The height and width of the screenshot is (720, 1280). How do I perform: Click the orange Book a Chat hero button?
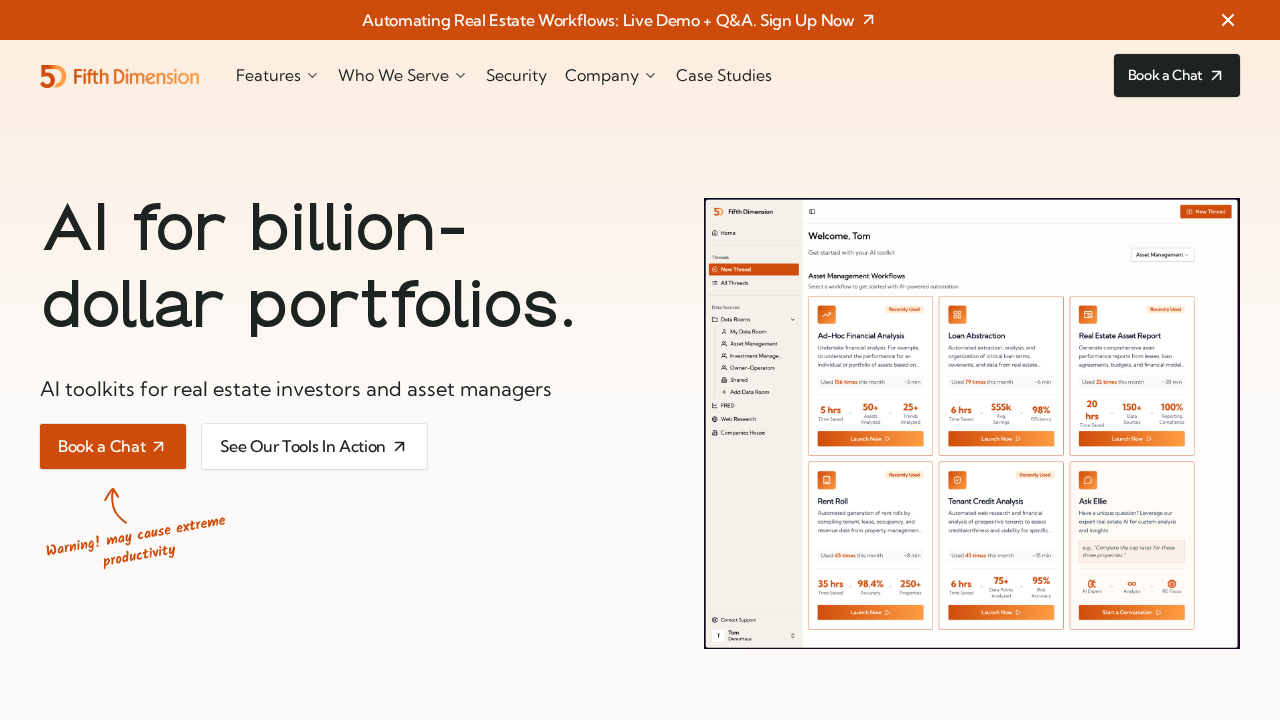[x=113, y=447]
